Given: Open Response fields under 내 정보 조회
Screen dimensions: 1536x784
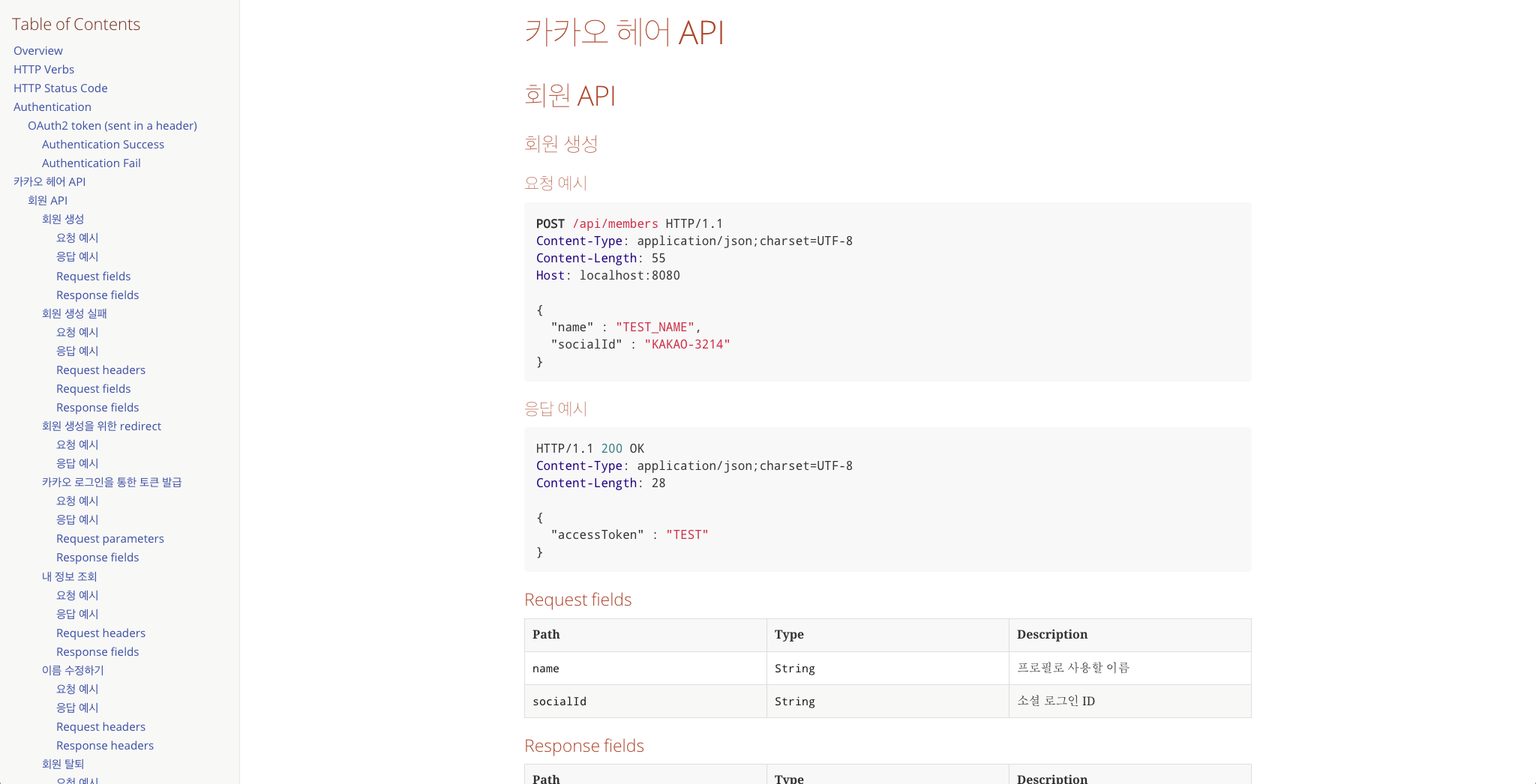Looking at the screenshot, I should point(97,651).
